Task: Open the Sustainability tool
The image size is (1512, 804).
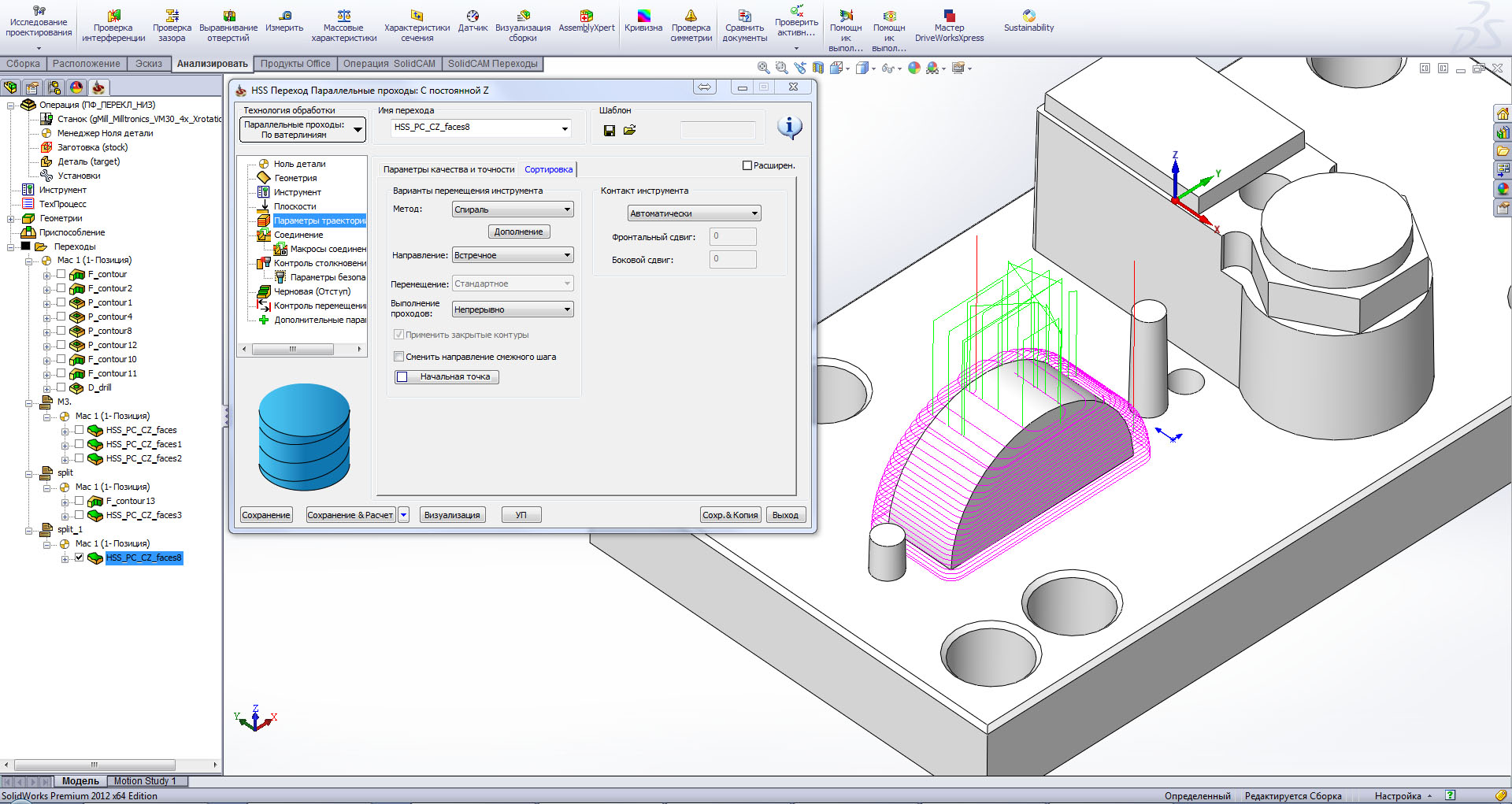Action: [1028, 22]
